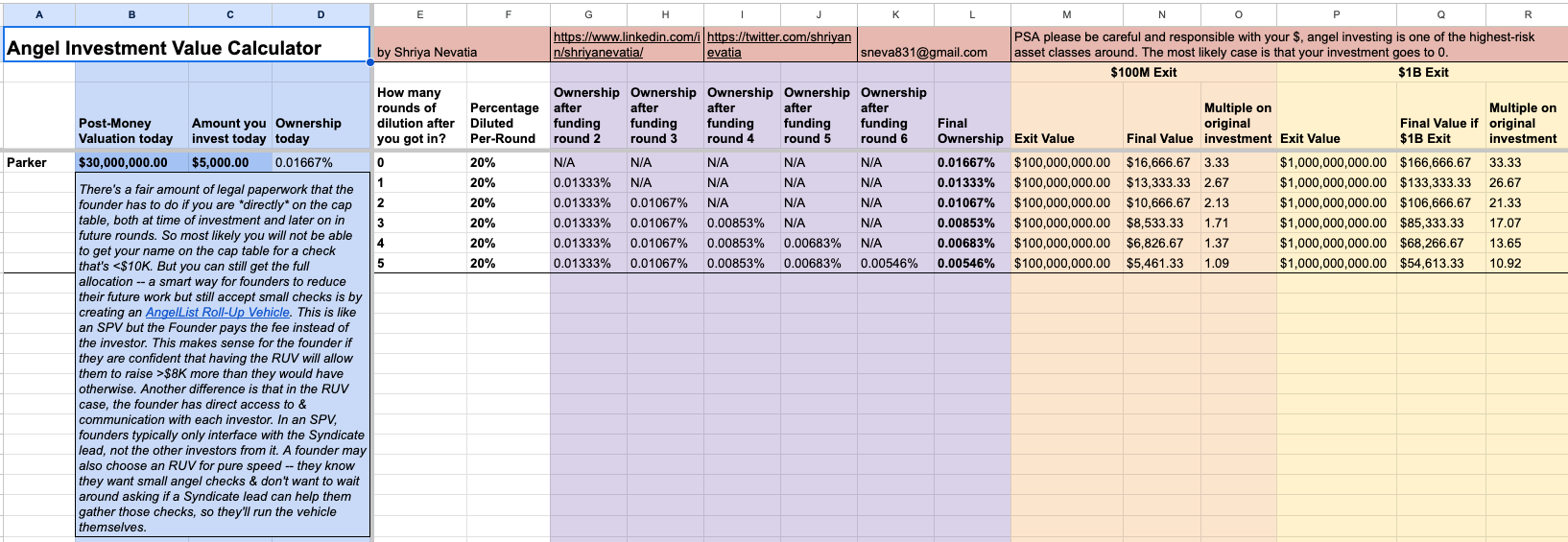
Task: Select the Angel Investment Value Calculator title cell
Action: (187, 45)
